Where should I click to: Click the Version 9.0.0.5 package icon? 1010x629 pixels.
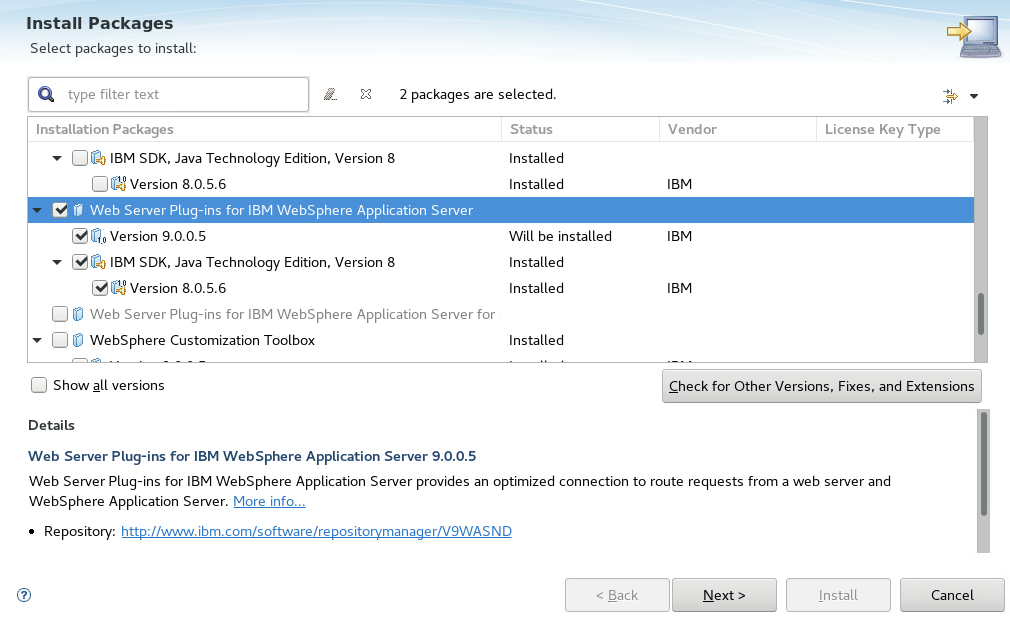(99, 236)
